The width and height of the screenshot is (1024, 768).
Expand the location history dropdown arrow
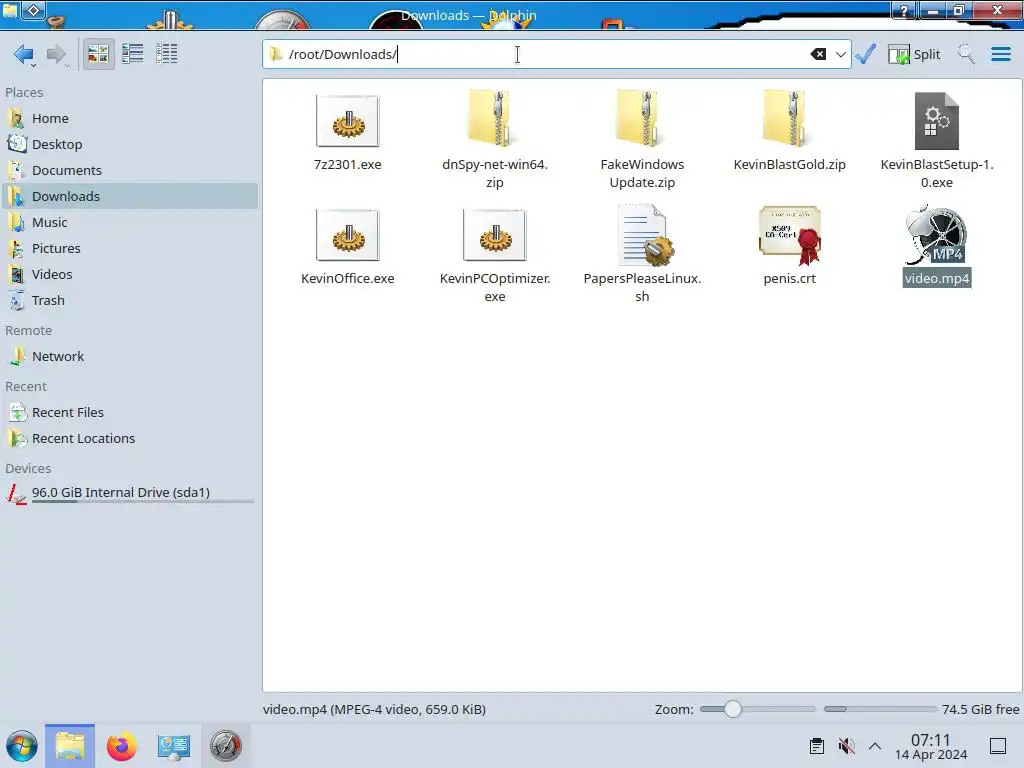[x=840, y=54]
